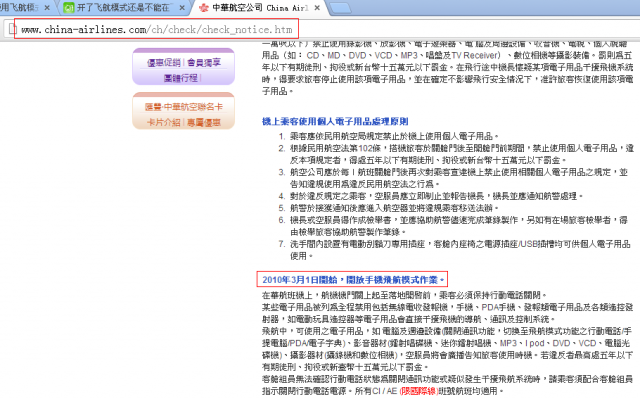This screenshot has width=640, height=399.
Task: Click heading 2010年3月1日開始，開放手機飛航模式作業
Action: (x=353, y=280)
